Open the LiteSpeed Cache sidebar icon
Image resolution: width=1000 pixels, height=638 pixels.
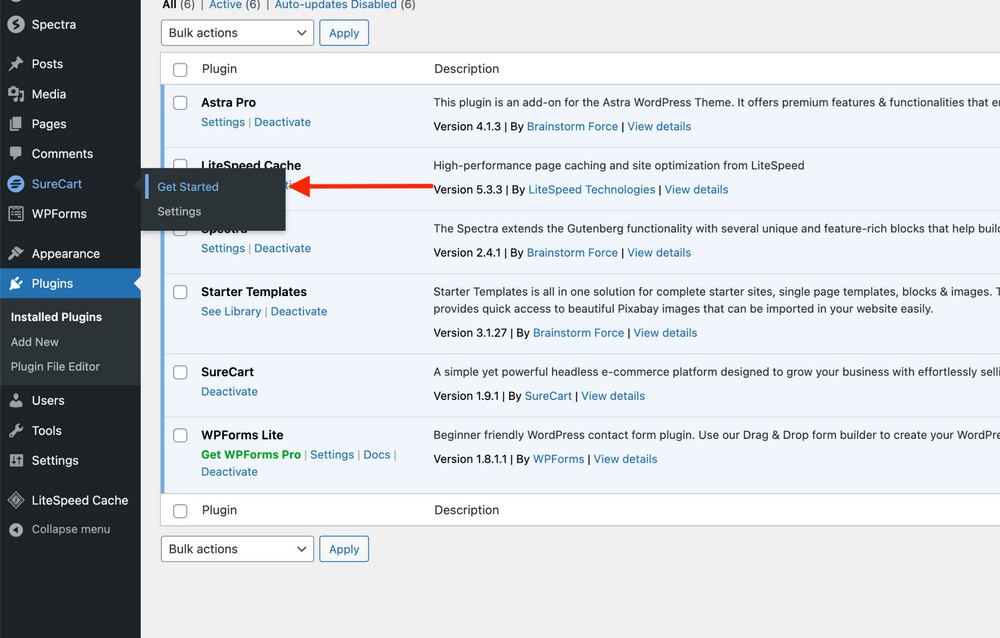(x=16, y=500)
